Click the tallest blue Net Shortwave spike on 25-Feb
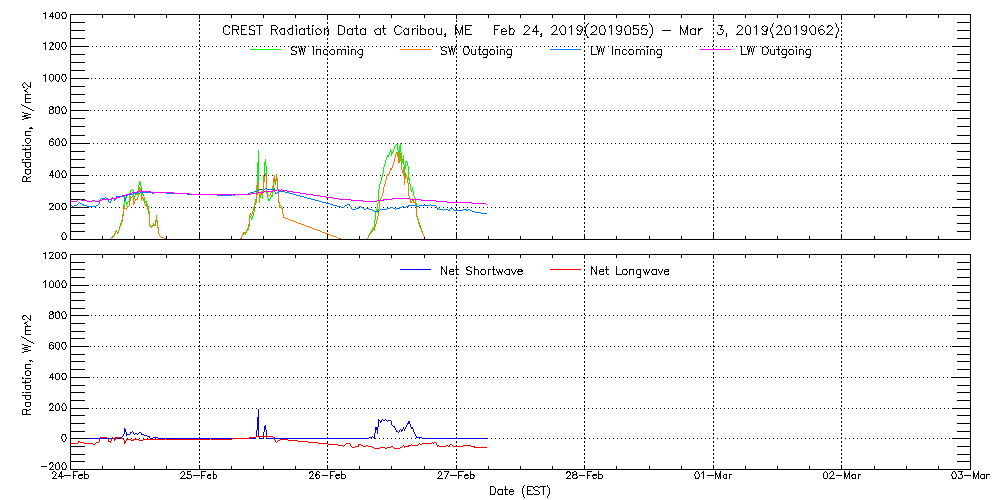 coord(258,411)
